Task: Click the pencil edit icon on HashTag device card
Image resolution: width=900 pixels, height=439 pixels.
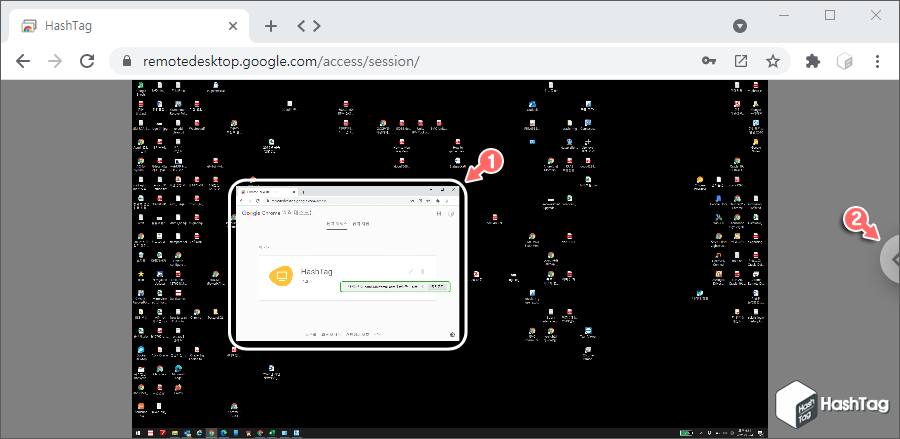Action: point(410,271)
